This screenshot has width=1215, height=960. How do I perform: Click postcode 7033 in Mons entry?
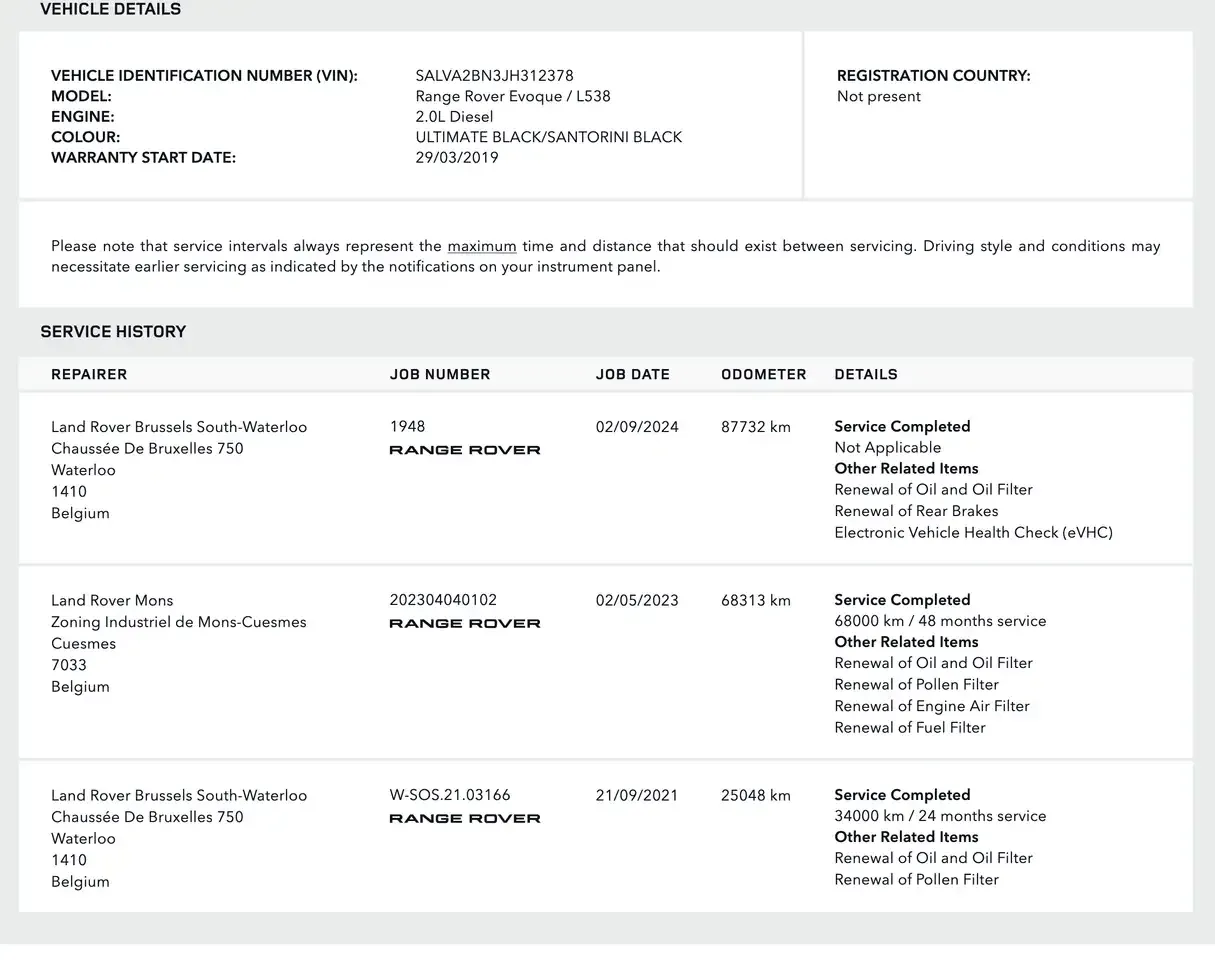tap(69, 665)
